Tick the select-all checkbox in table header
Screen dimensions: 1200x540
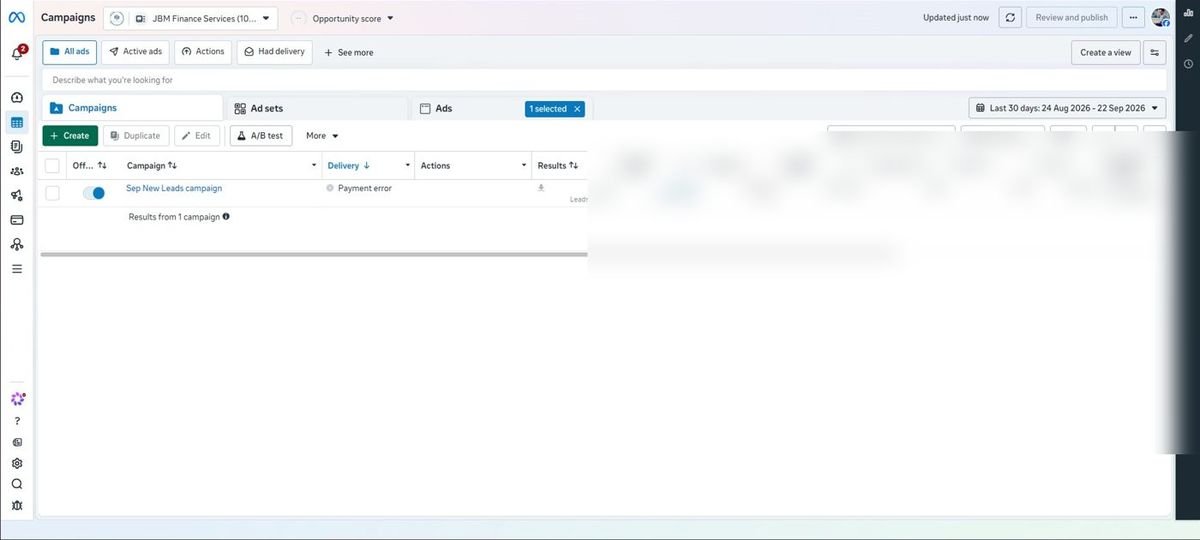(52, 166)
